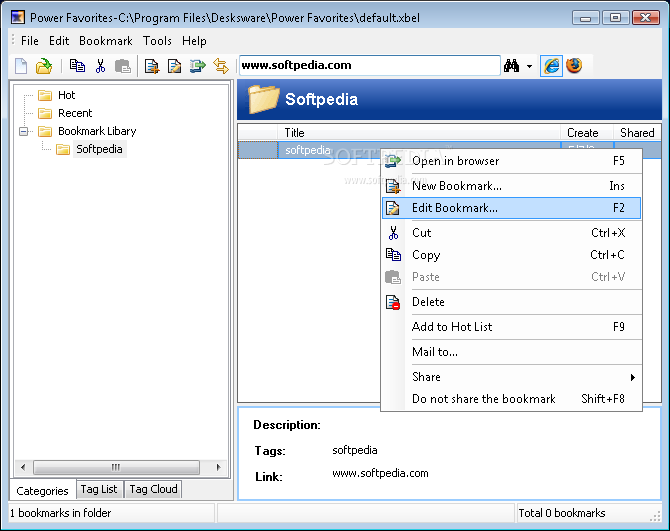The width and height of the screenshot is (670, 531).
Task: Click the Edit Bookmark toolbar icon
Action: (174, 66)
